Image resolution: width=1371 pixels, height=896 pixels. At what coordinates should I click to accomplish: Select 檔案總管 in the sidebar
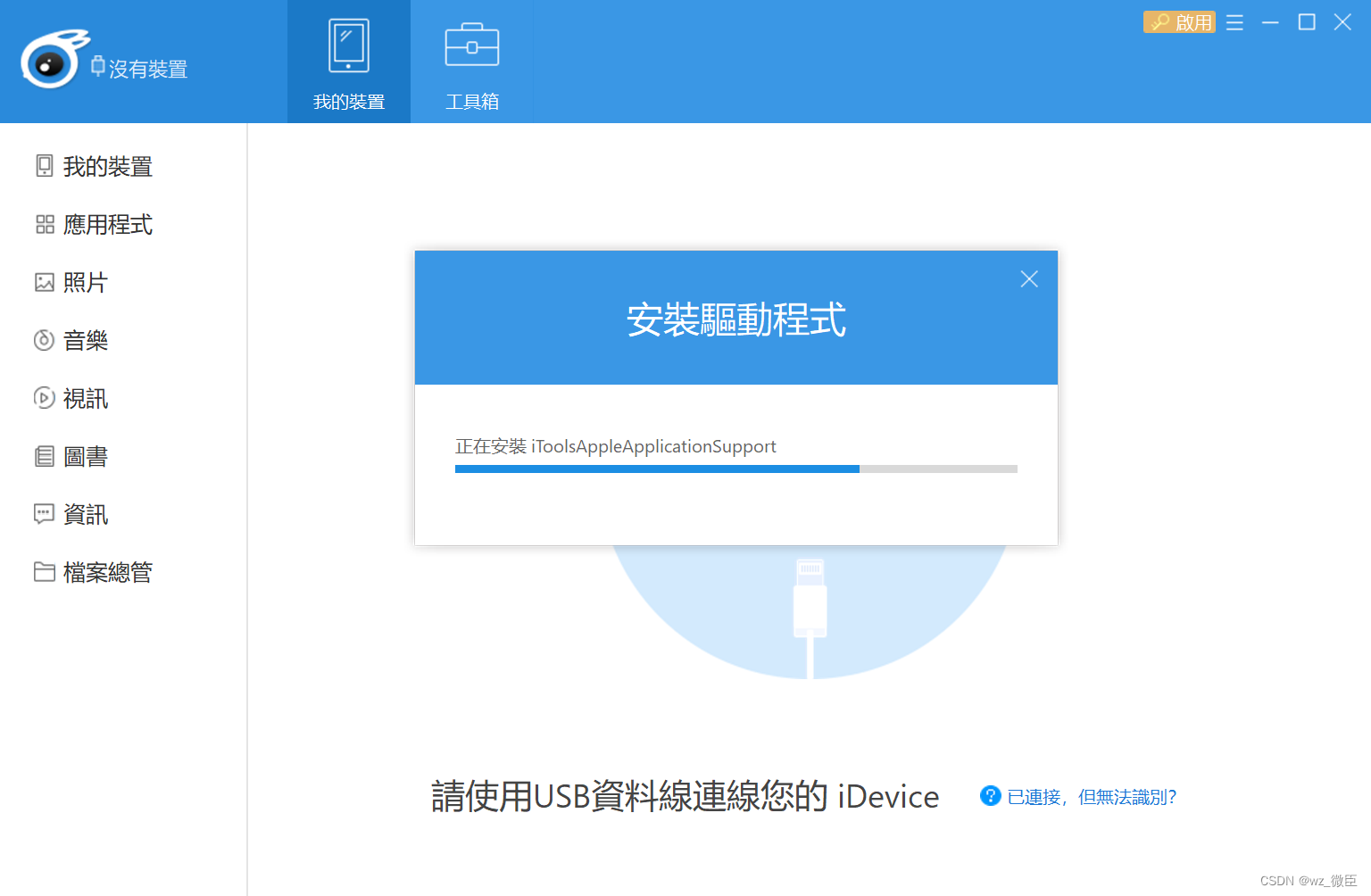point(123,572)
